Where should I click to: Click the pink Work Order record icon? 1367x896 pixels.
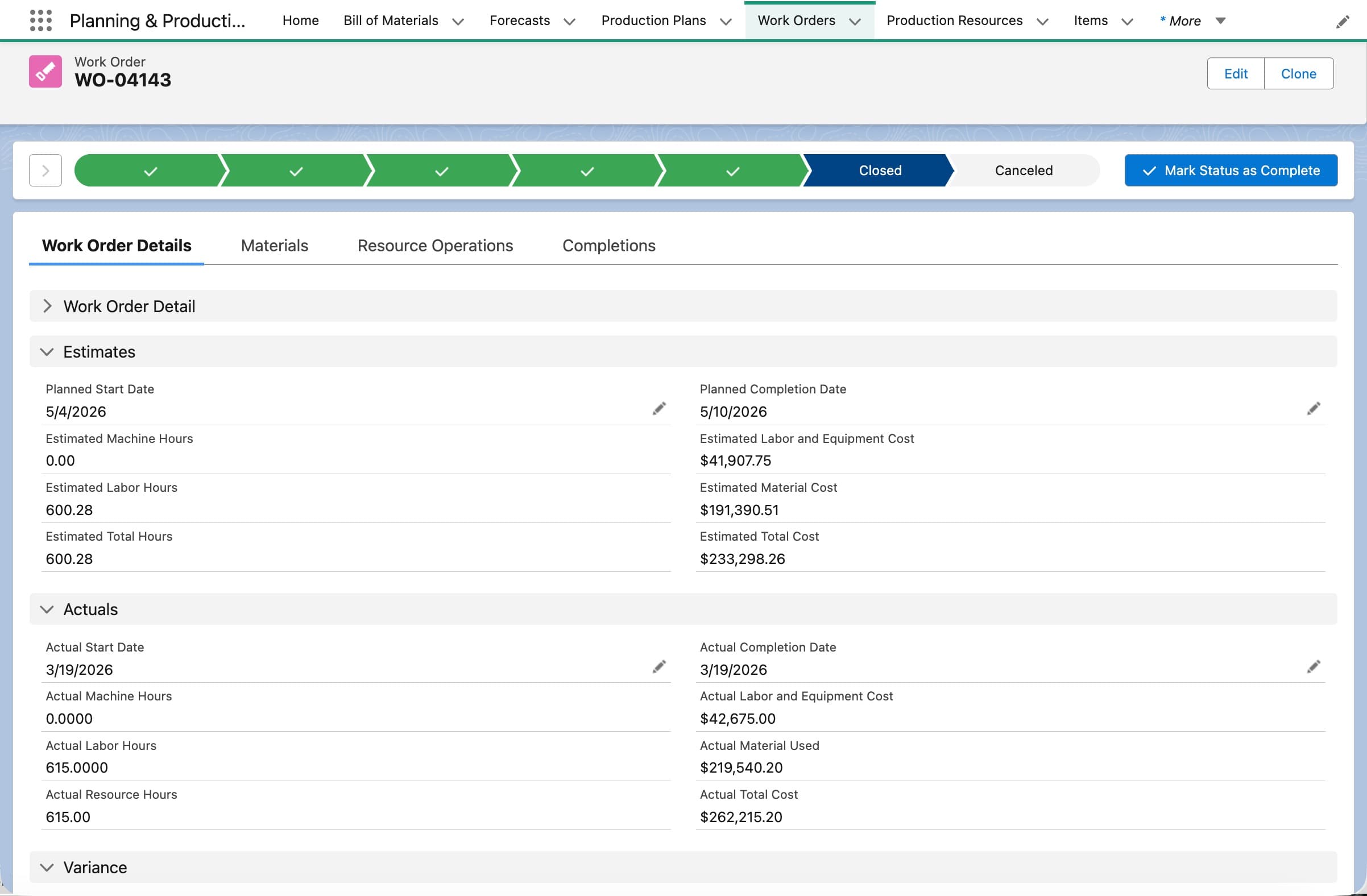45,71
